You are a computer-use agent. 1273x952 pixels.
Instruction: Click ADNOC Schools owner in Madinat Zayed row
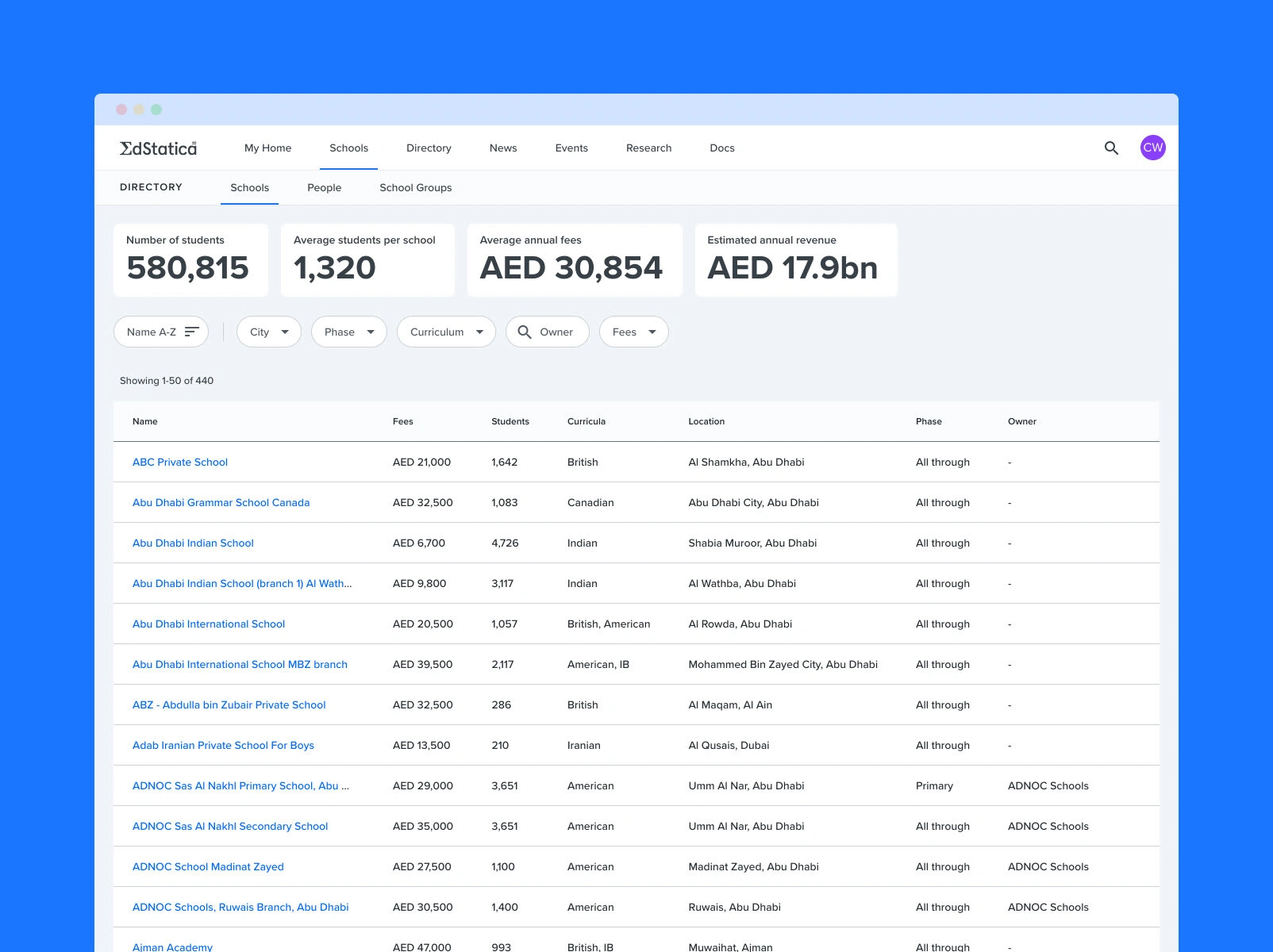[1048, 866]
